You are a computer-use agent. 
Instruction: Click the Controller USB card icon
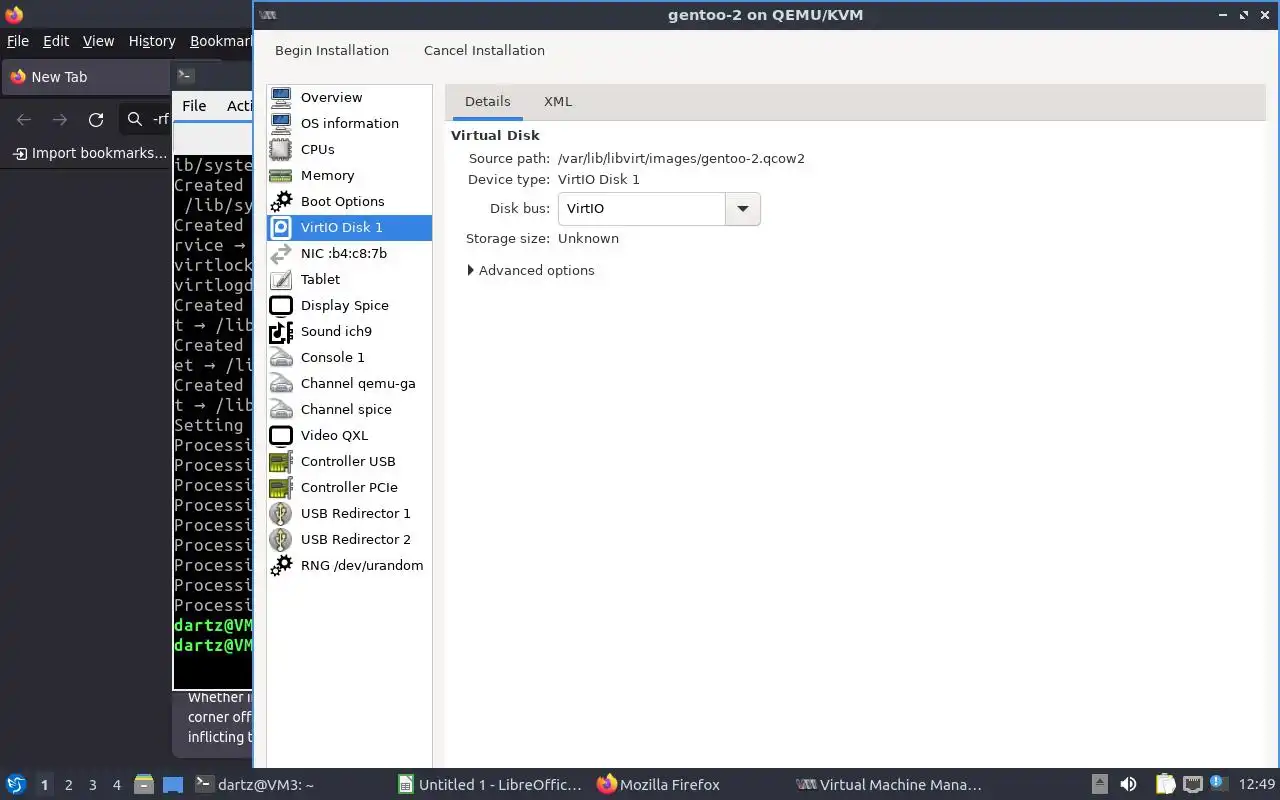point(281,461)
